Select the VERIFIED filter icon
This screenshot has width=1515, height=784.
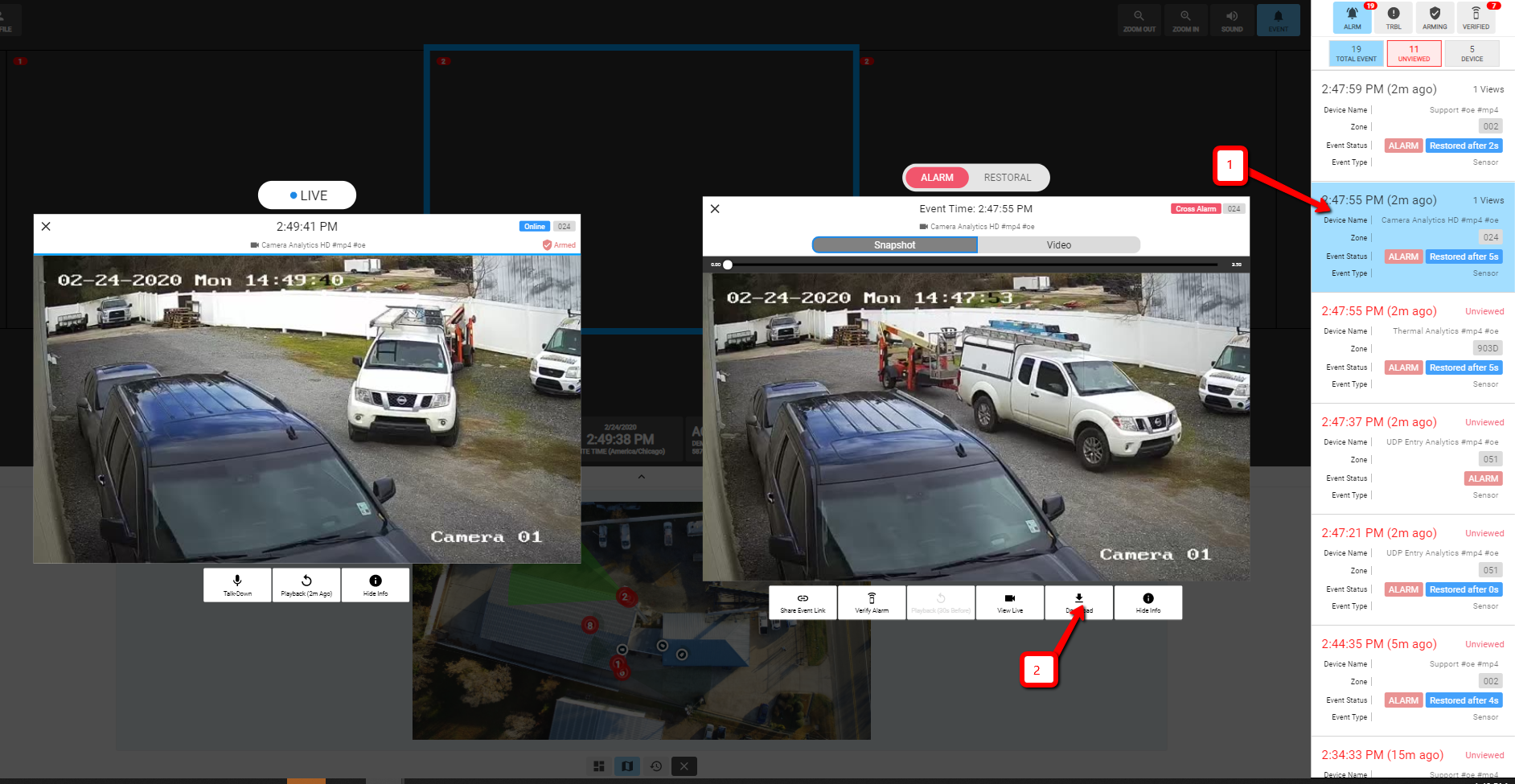(x=1476, y=17)
